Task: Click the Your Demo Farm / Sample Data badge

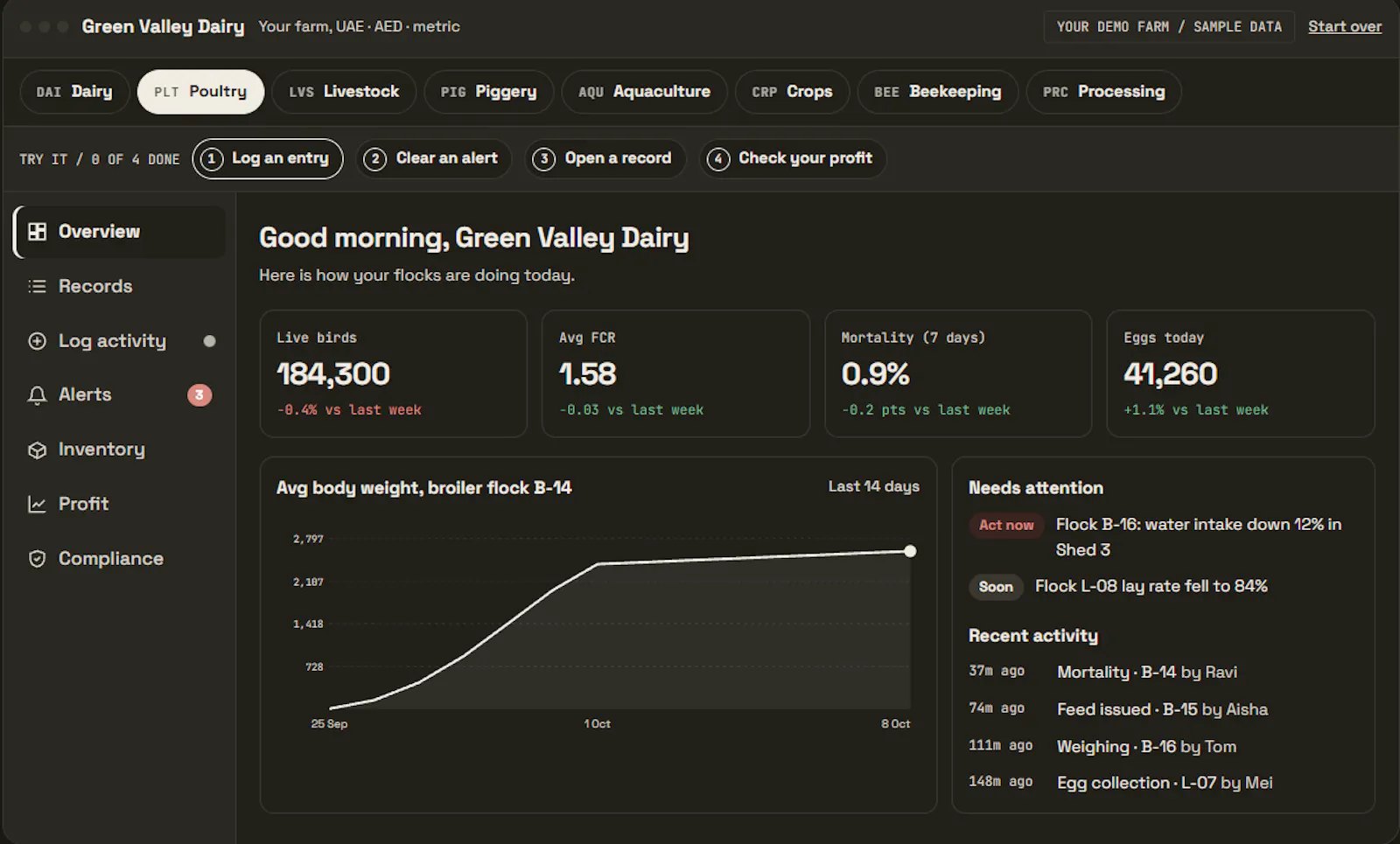Action: 1169,27
